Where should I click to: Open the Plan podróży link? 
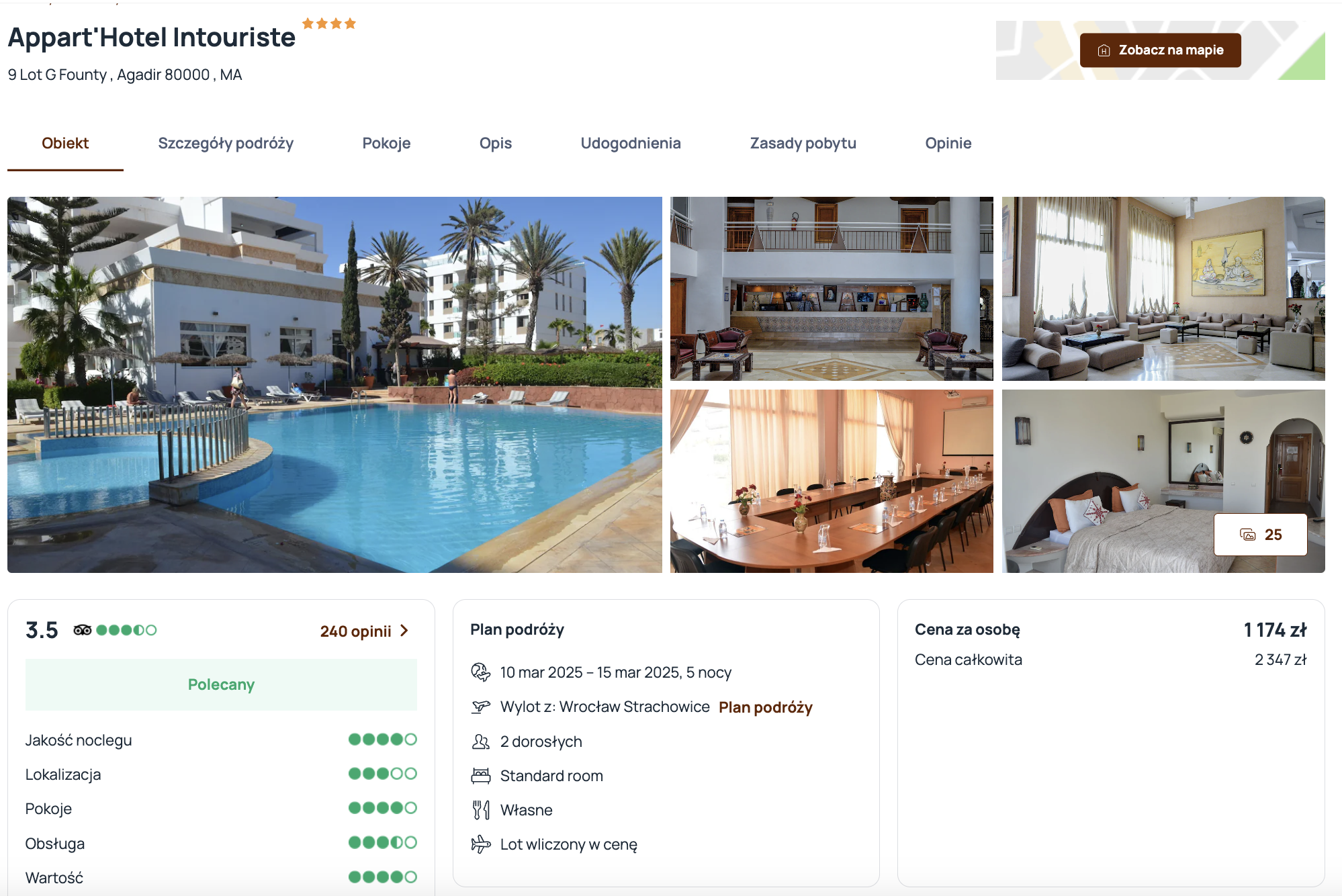click(765, 707)
